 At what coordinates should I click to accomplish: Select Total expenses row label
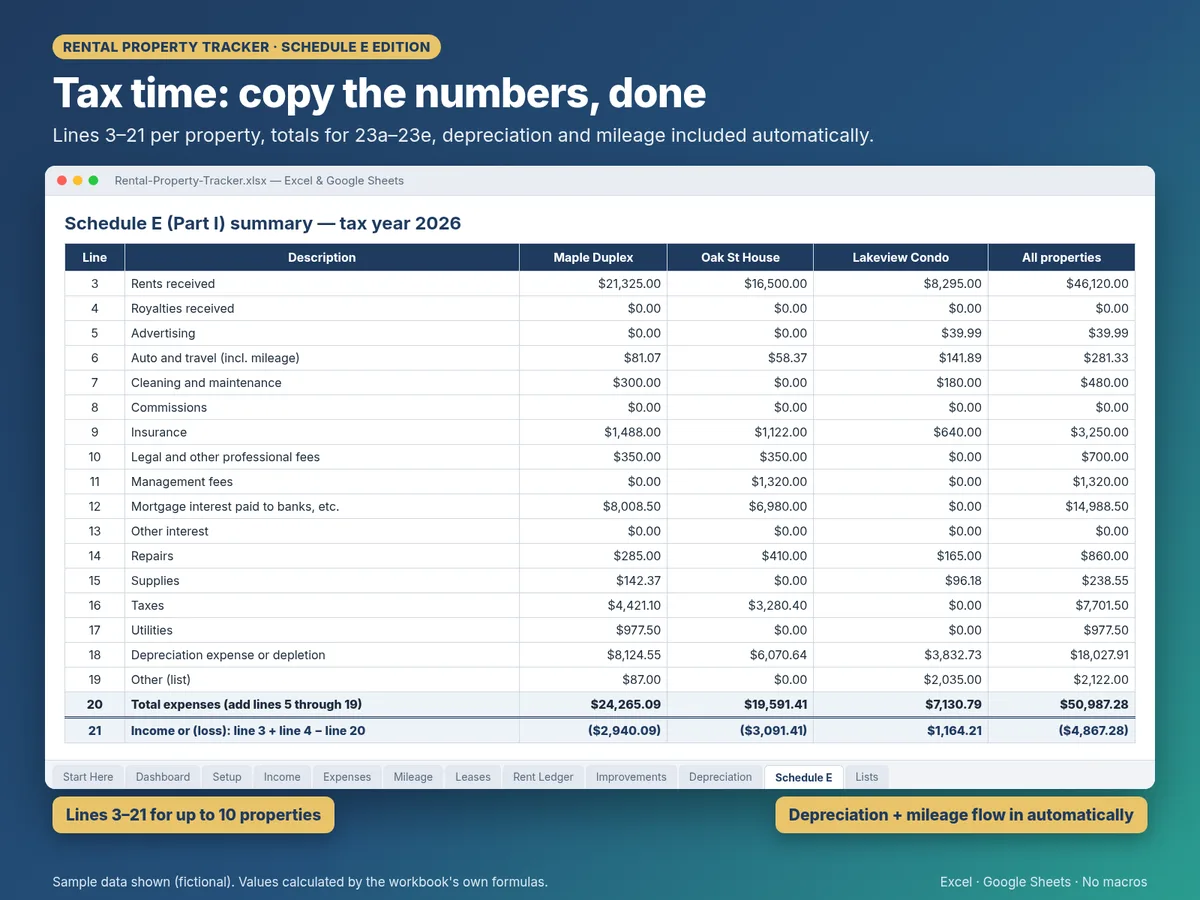(x=246, y=705)
